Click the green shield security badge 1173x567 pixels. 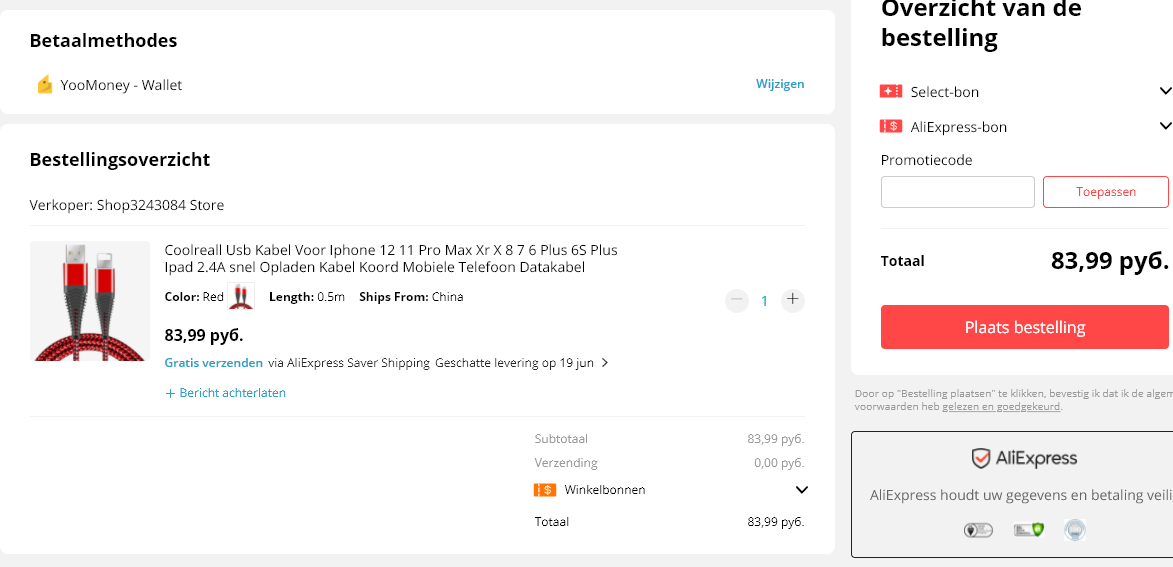[x=1028, y=530]
